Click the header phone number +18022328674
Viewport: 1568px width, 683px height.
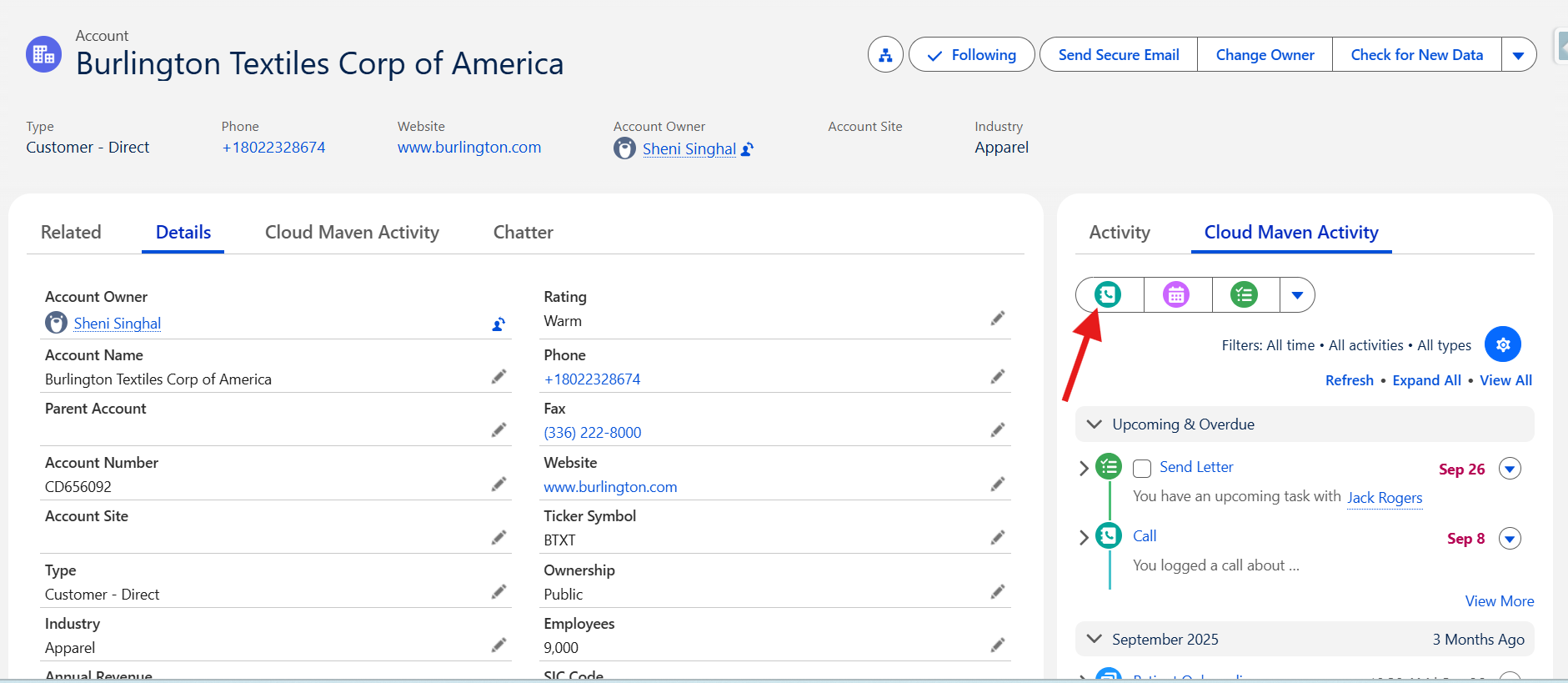point(273,148)
